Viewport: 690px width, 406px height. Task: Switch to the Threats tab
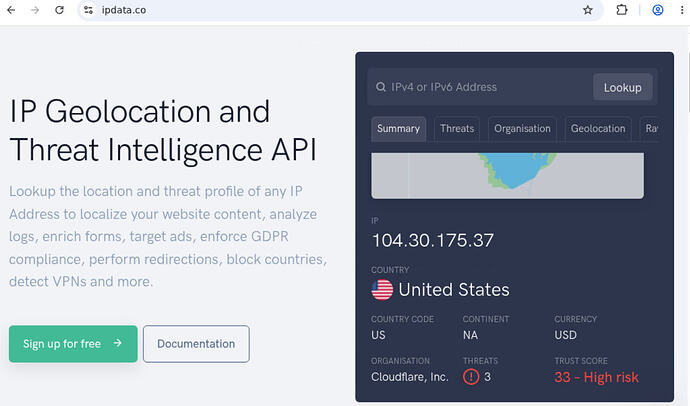(x=457, y=128)
